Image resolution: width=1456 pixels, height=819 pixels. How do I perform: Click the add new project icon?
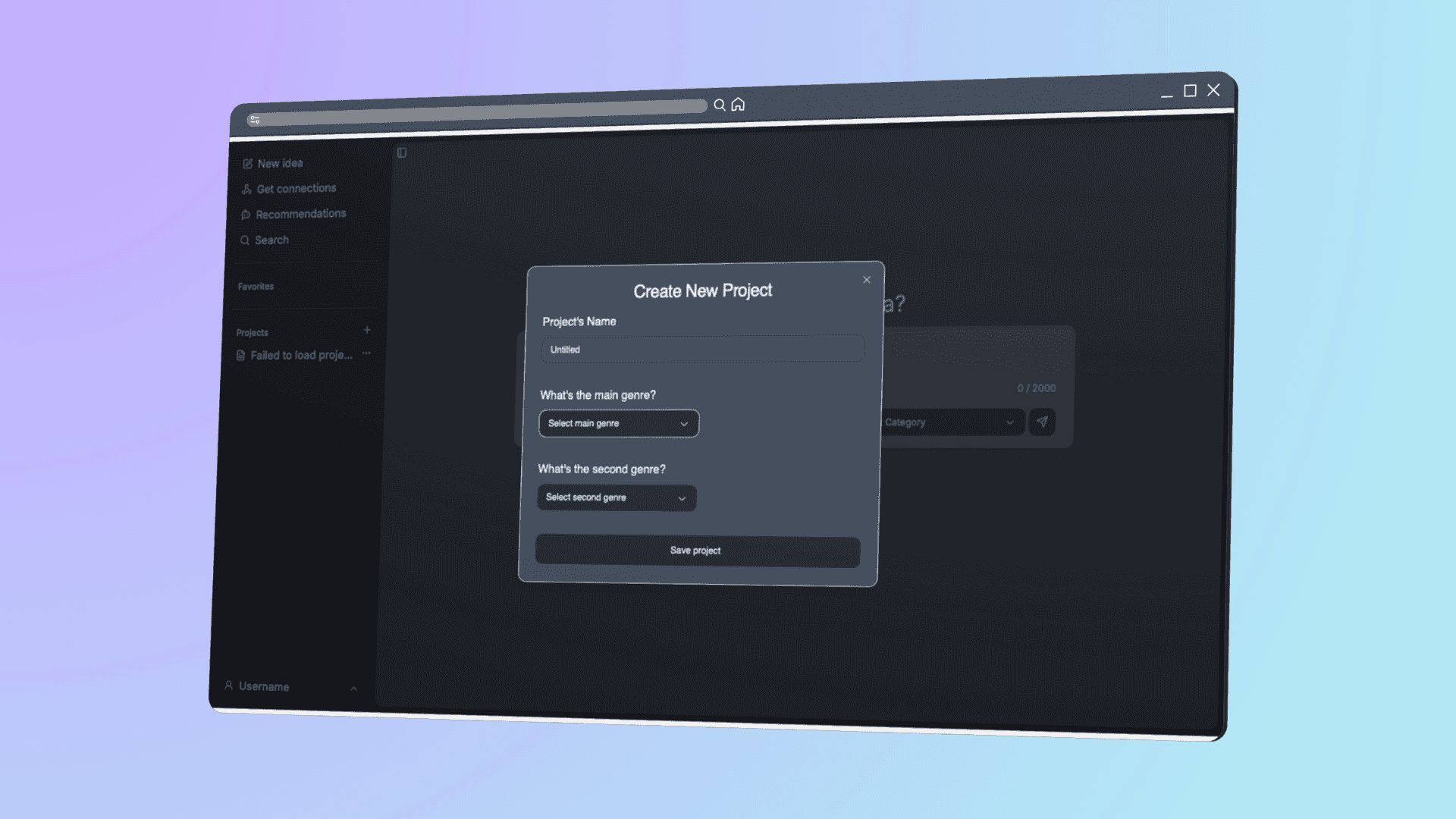365,329
